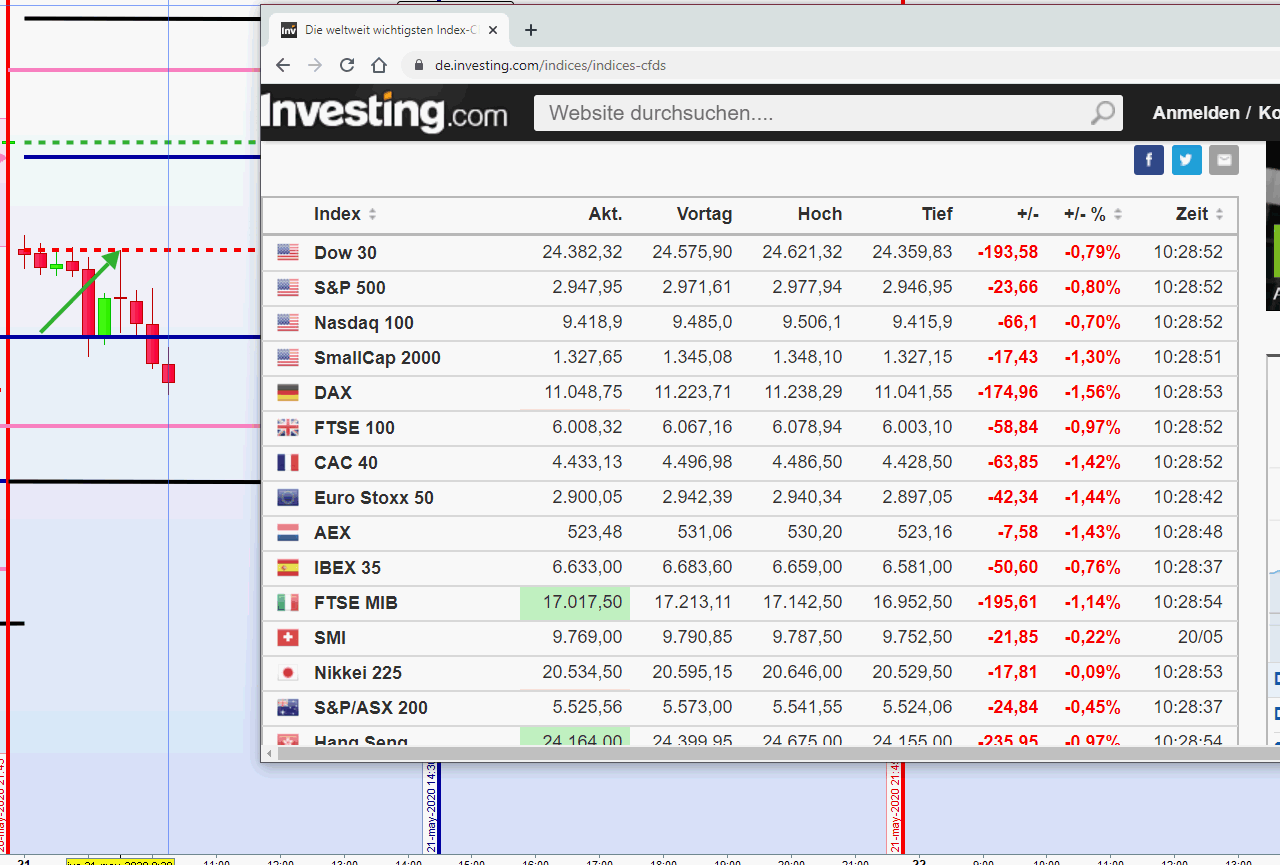
Task: Share page via Facebook icon
Action: point(1148,160)
